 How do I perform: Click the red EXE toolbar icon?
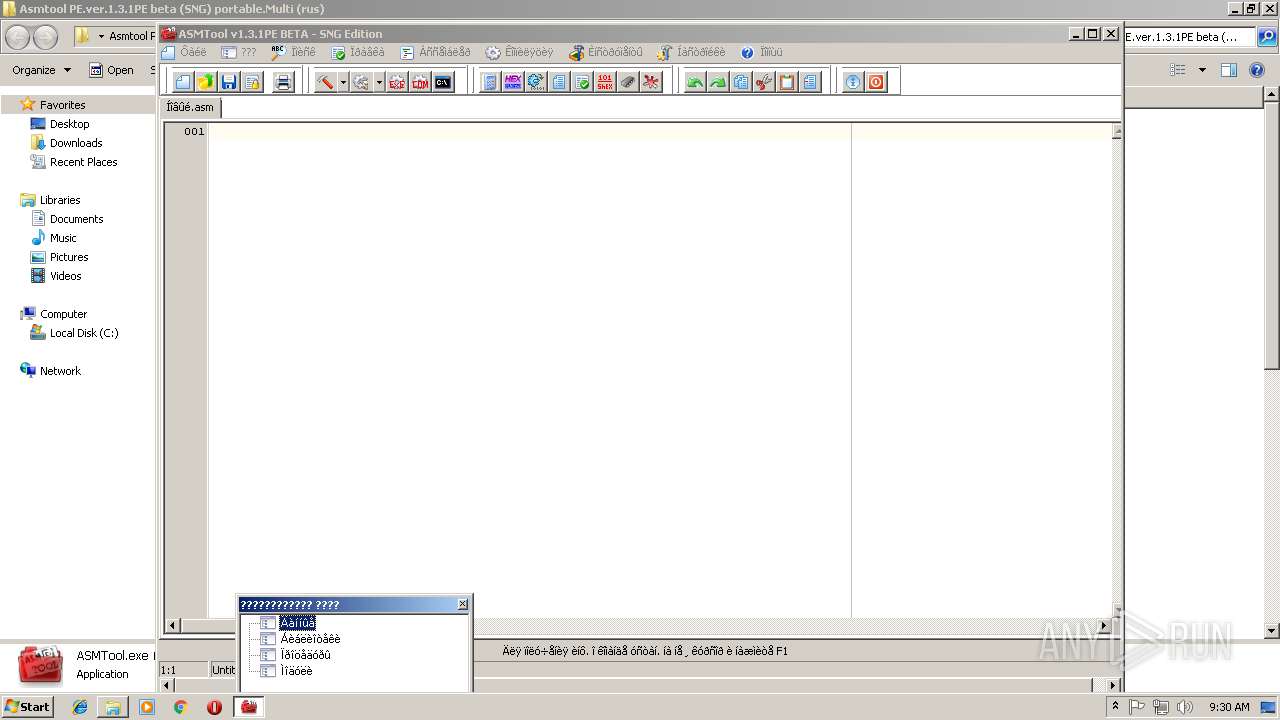(x=397, y=82)
